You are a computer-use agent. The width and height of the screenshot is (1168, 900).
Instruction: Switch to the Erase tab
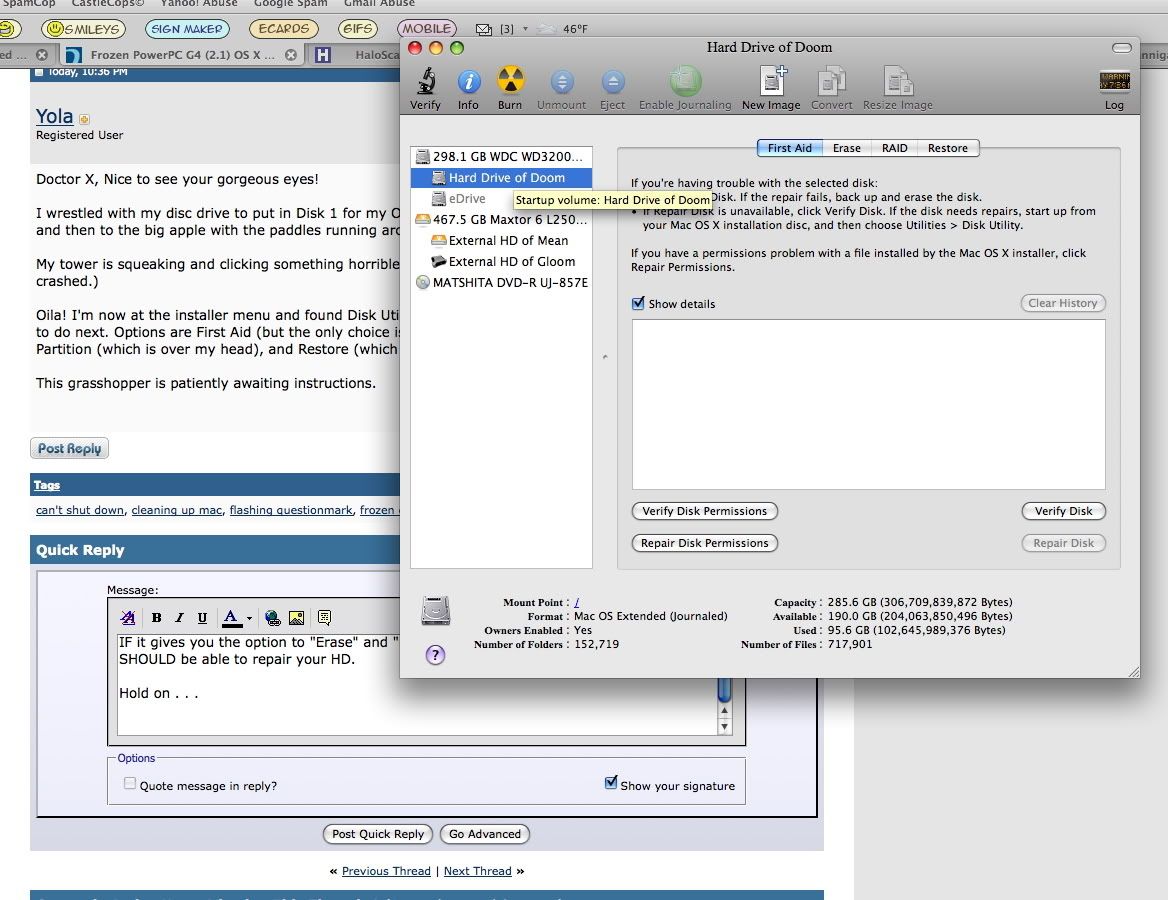[846, 148]
